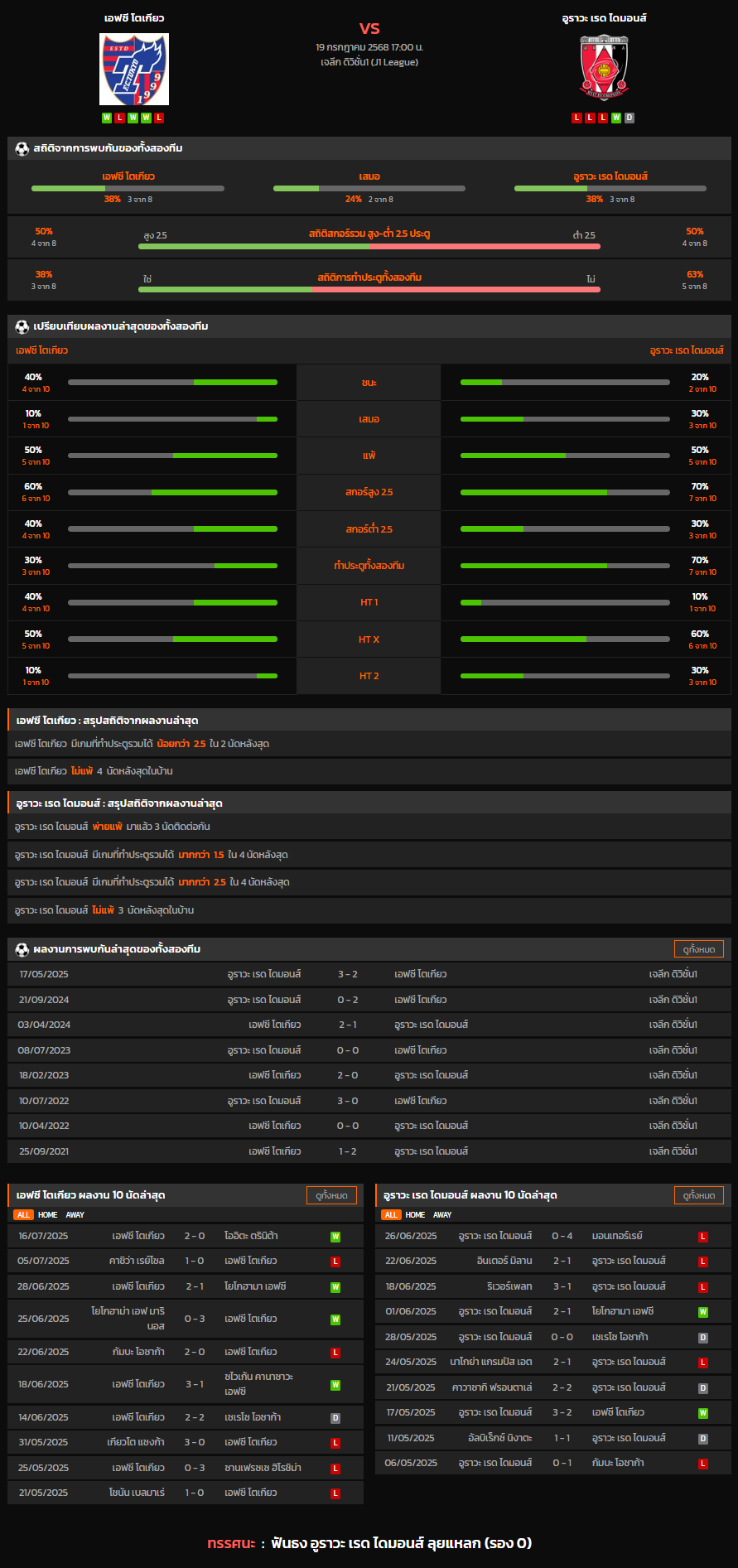Click the 03/04/2024 head-to-head match date

coord(44,1025)
